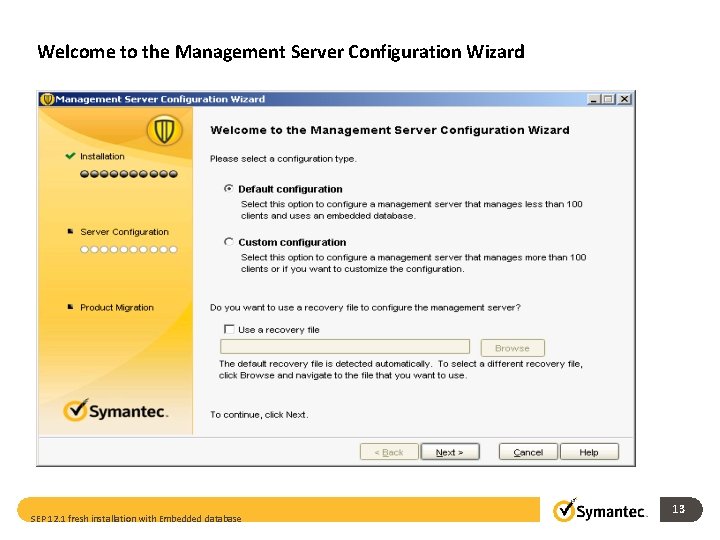Cancel the configuration wizard
720x540 pixels.
(528, 452)
